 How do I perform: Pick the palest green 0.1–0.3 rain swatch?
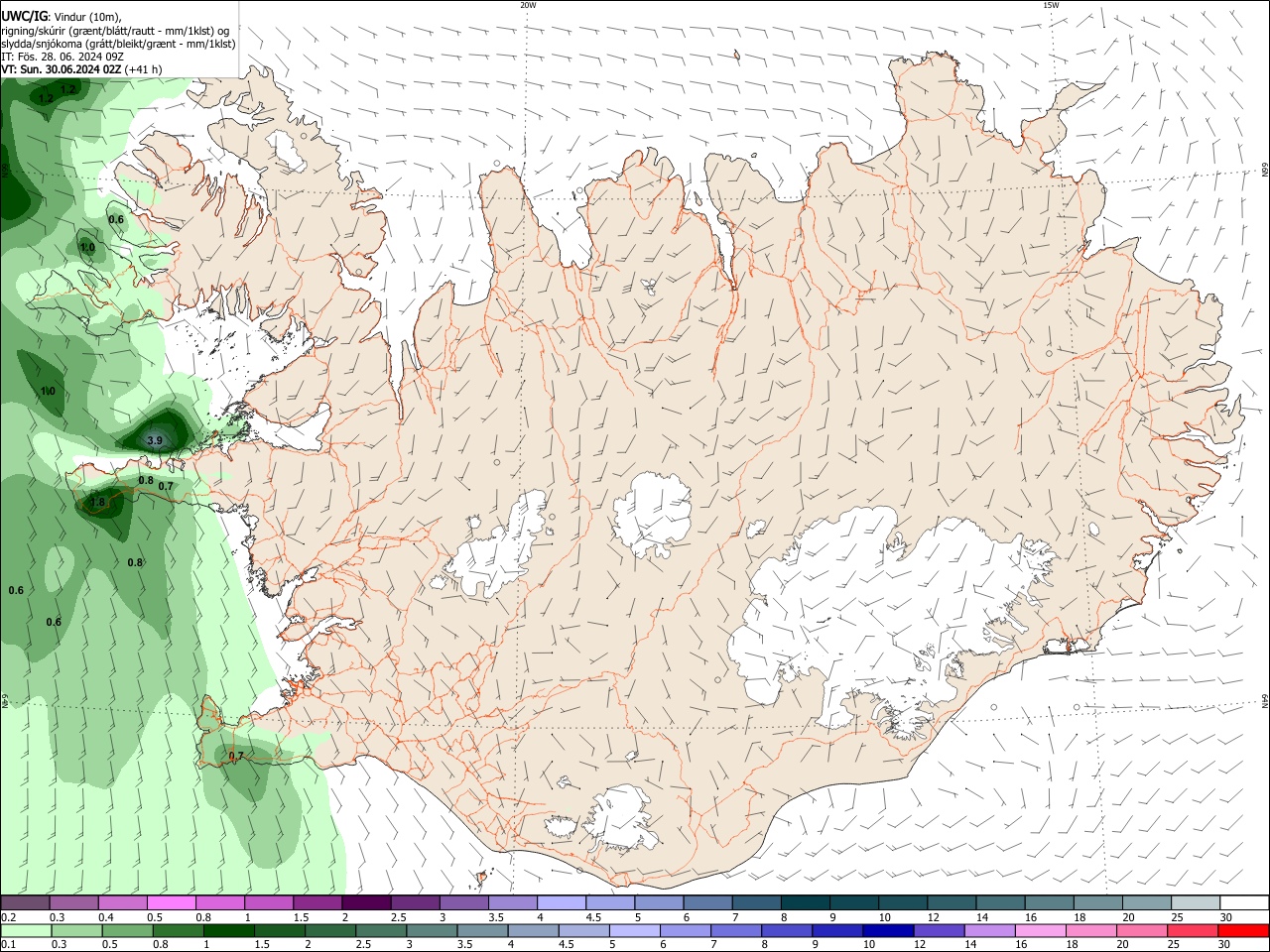[x=27, y=931]
